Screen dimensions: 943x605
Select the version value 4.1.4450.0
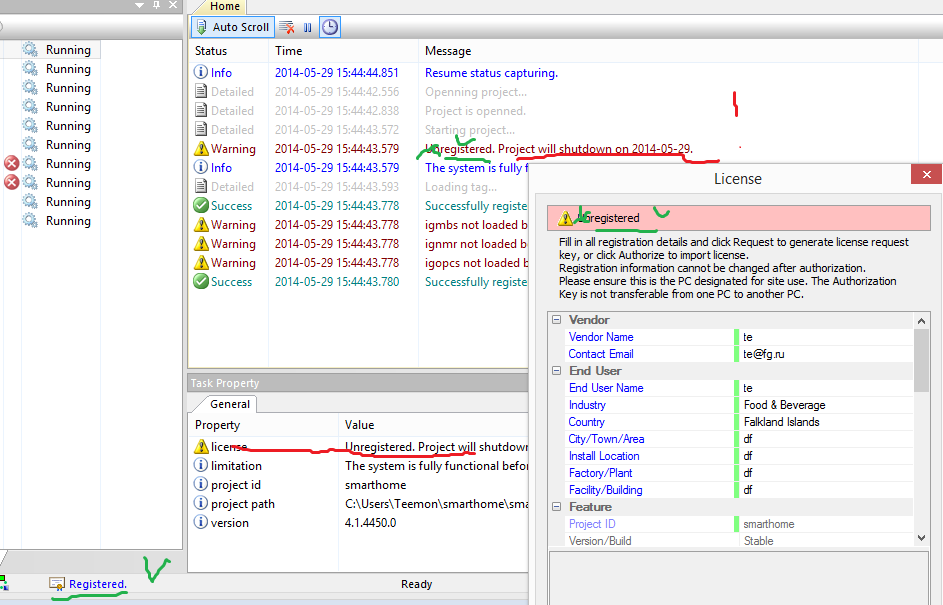tap(370, 523)
